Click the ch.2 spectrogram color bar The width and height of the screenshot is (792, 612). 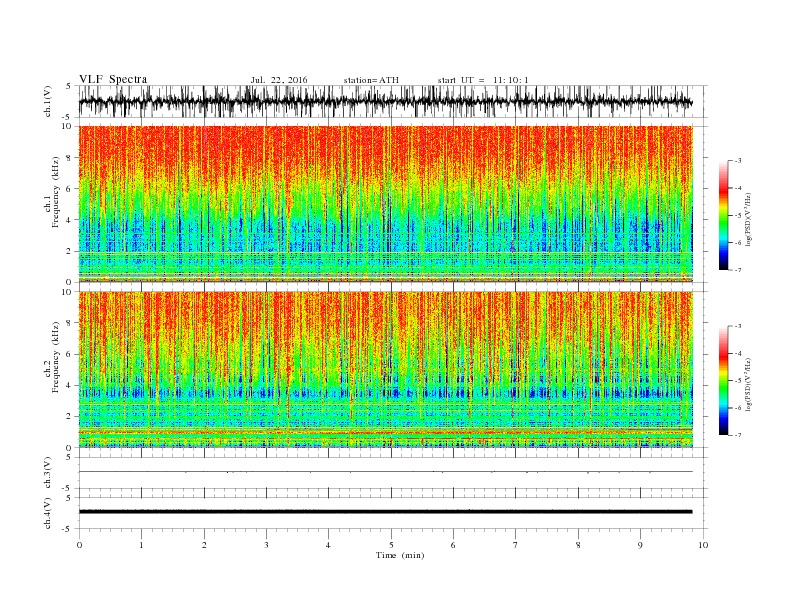pyautogui.click(x=723, y=381)
